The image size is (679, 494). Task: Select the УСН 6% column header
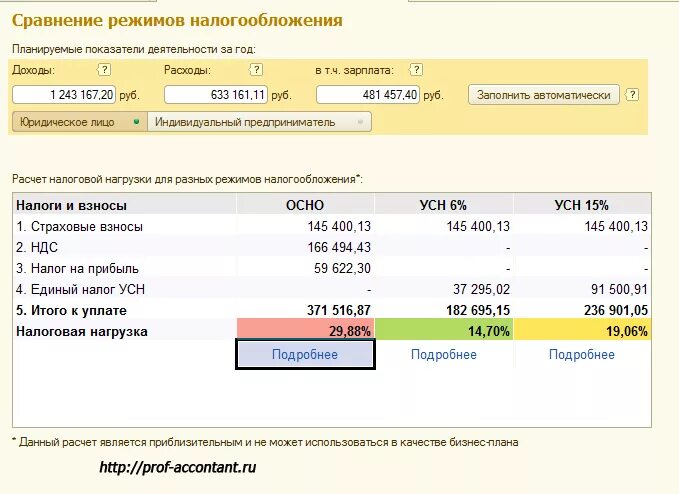click(444, 205)
